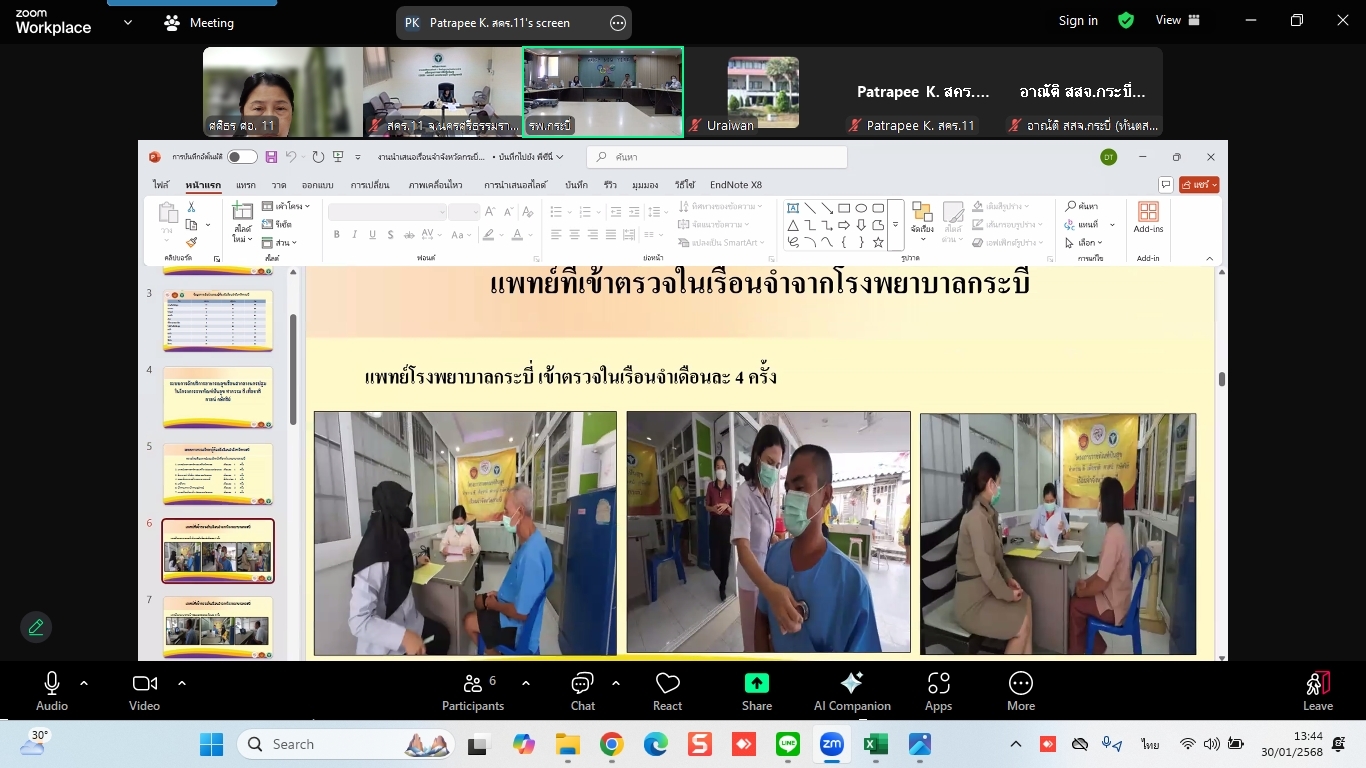Toggle the AutoSave switch
The image size is (1366, 768).
pos(241,157)
